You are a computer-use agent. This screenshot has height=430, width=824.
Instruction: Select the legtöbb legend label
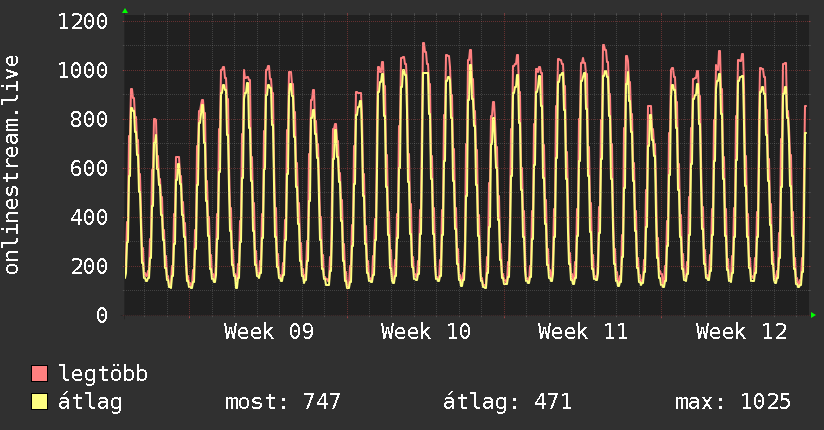coord(103,374)
